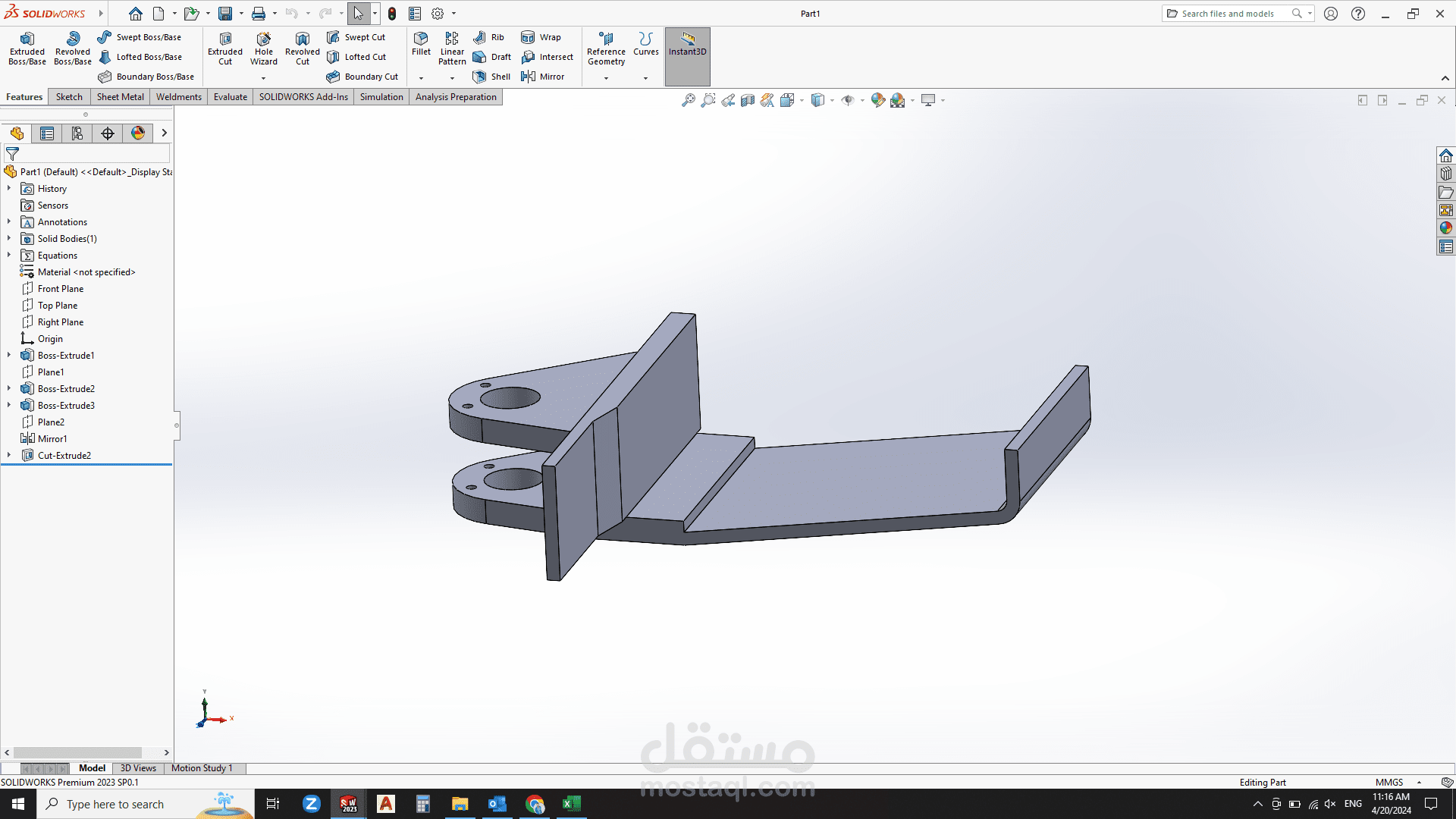Open the Appearances task pane tab
This screenshot has width=1456, height=819.
1446,228
